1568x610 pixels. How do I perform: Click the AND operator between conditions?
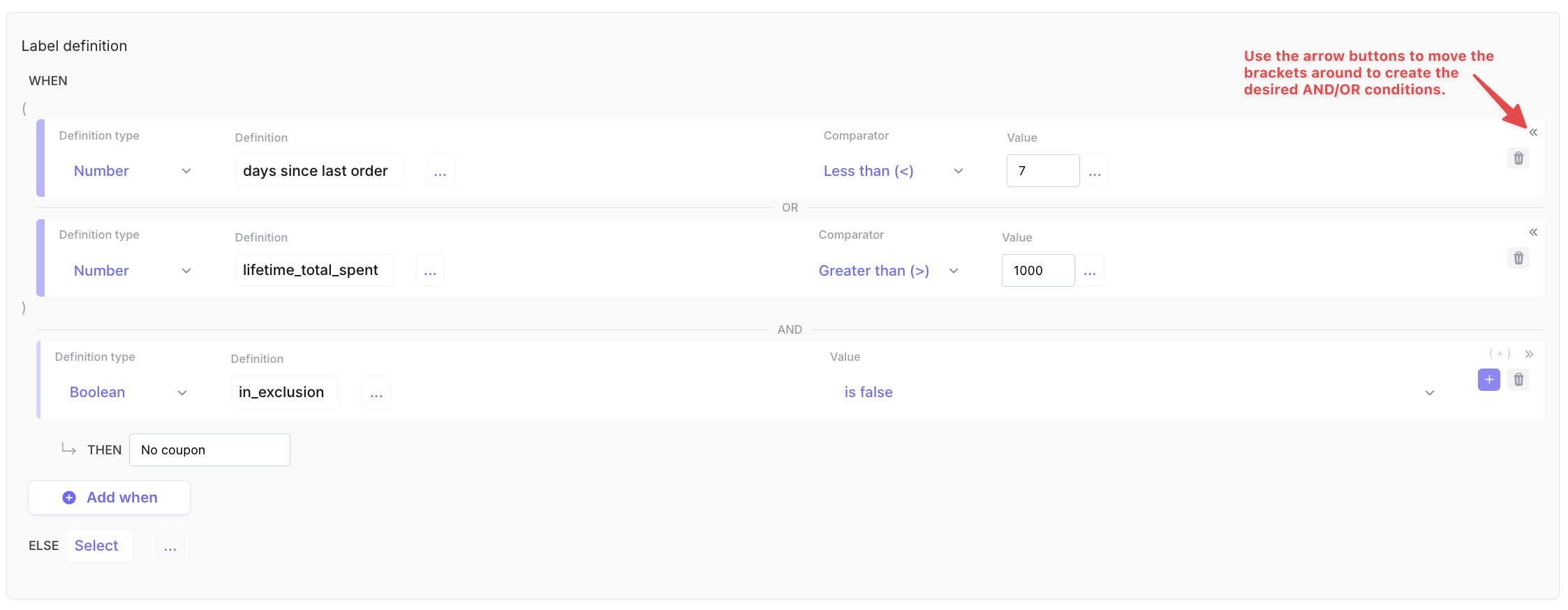point(790,330)
